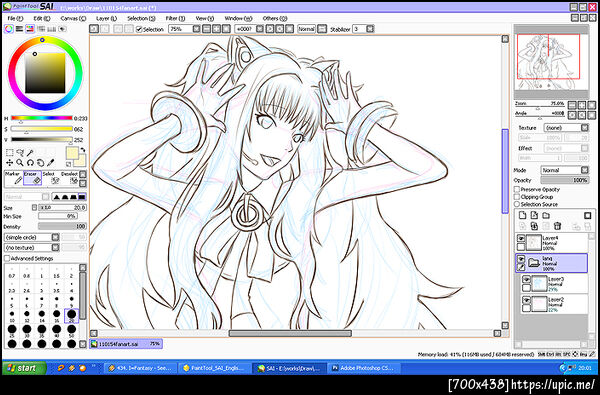The height and width of the screenshot is (395, 600).
Task: Open the Edit menu
Action: (42, 18)
